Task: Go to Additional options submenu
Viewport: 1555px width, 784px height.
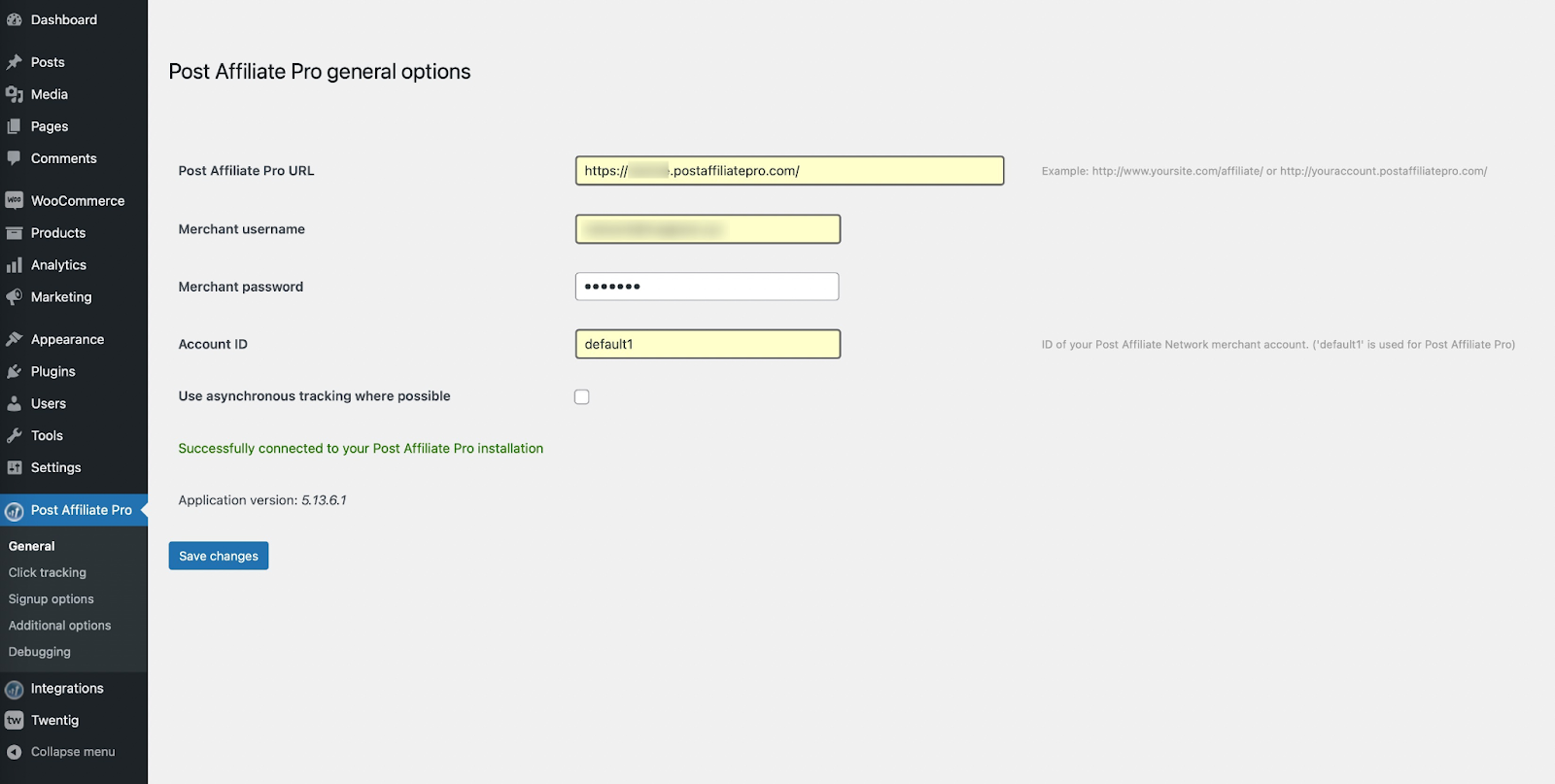Action: pyautogui.click(x=59, y=626)
